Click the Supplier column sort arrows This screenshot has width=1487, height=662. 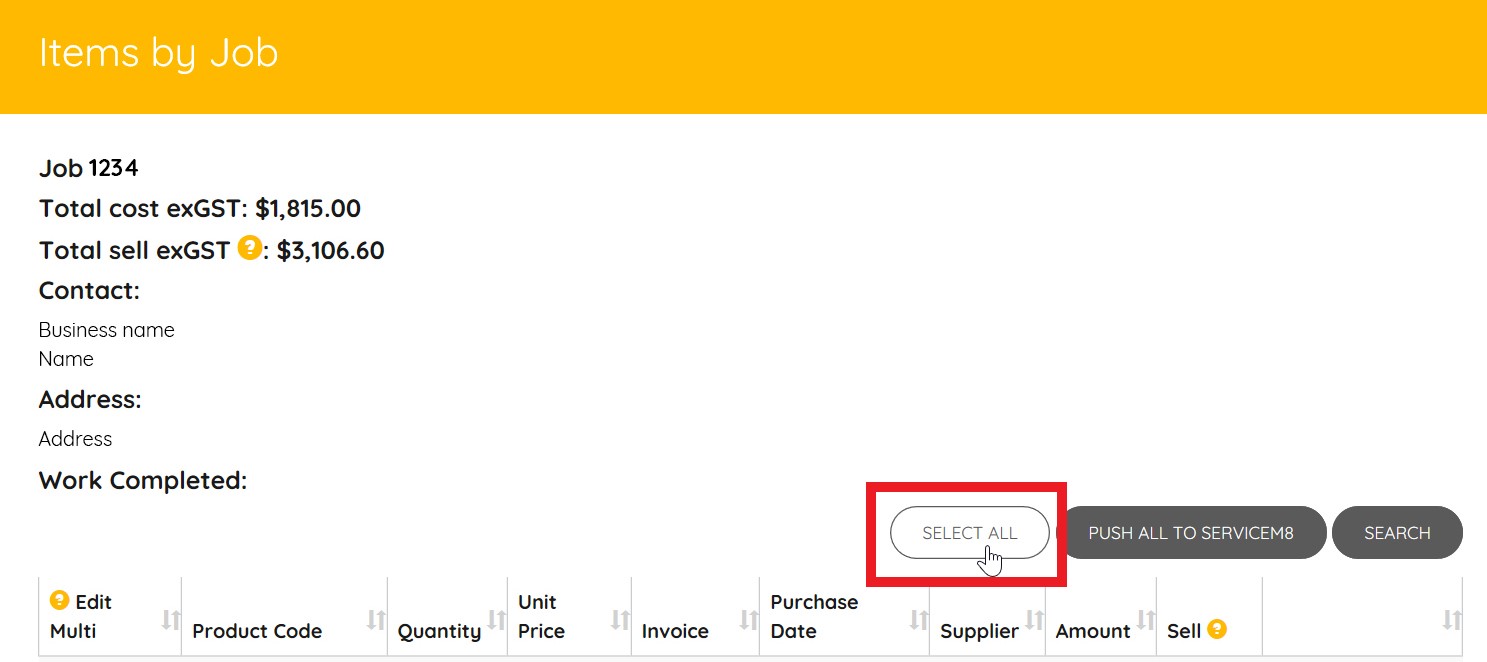1034,620
